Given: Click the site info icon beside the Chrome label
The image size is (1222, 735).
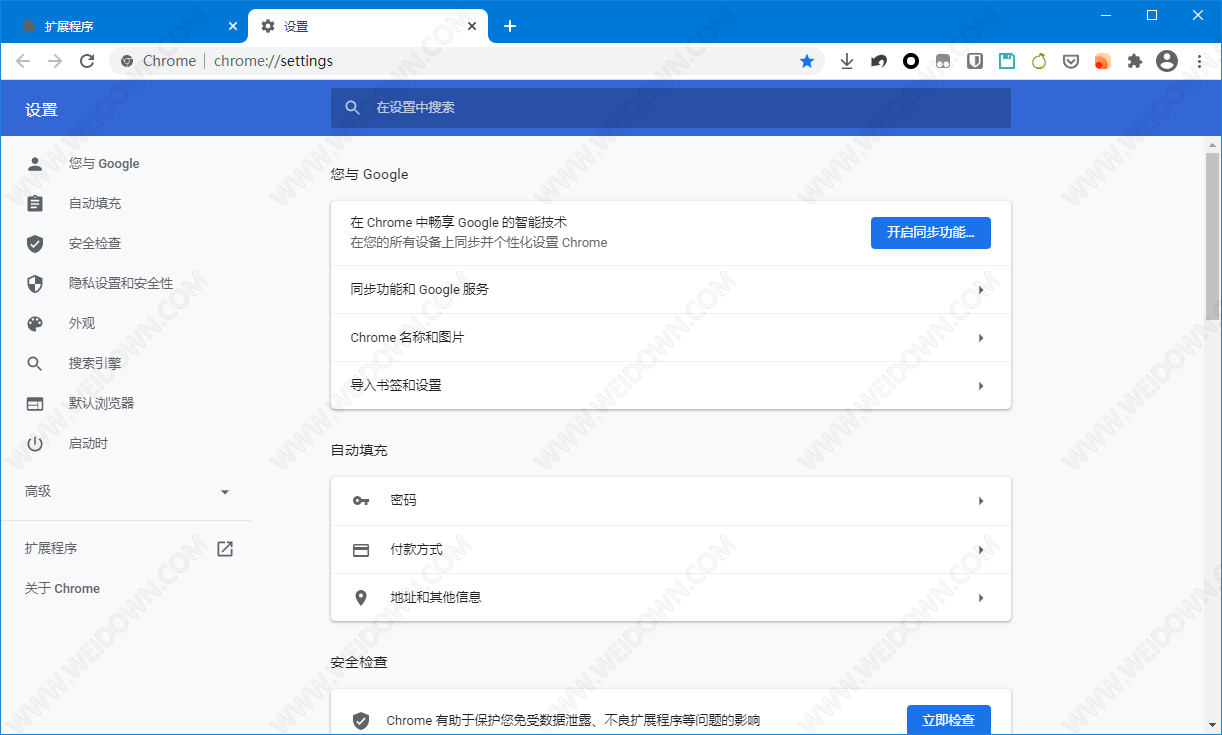Looking at the screenshot, I should [127, 61].
